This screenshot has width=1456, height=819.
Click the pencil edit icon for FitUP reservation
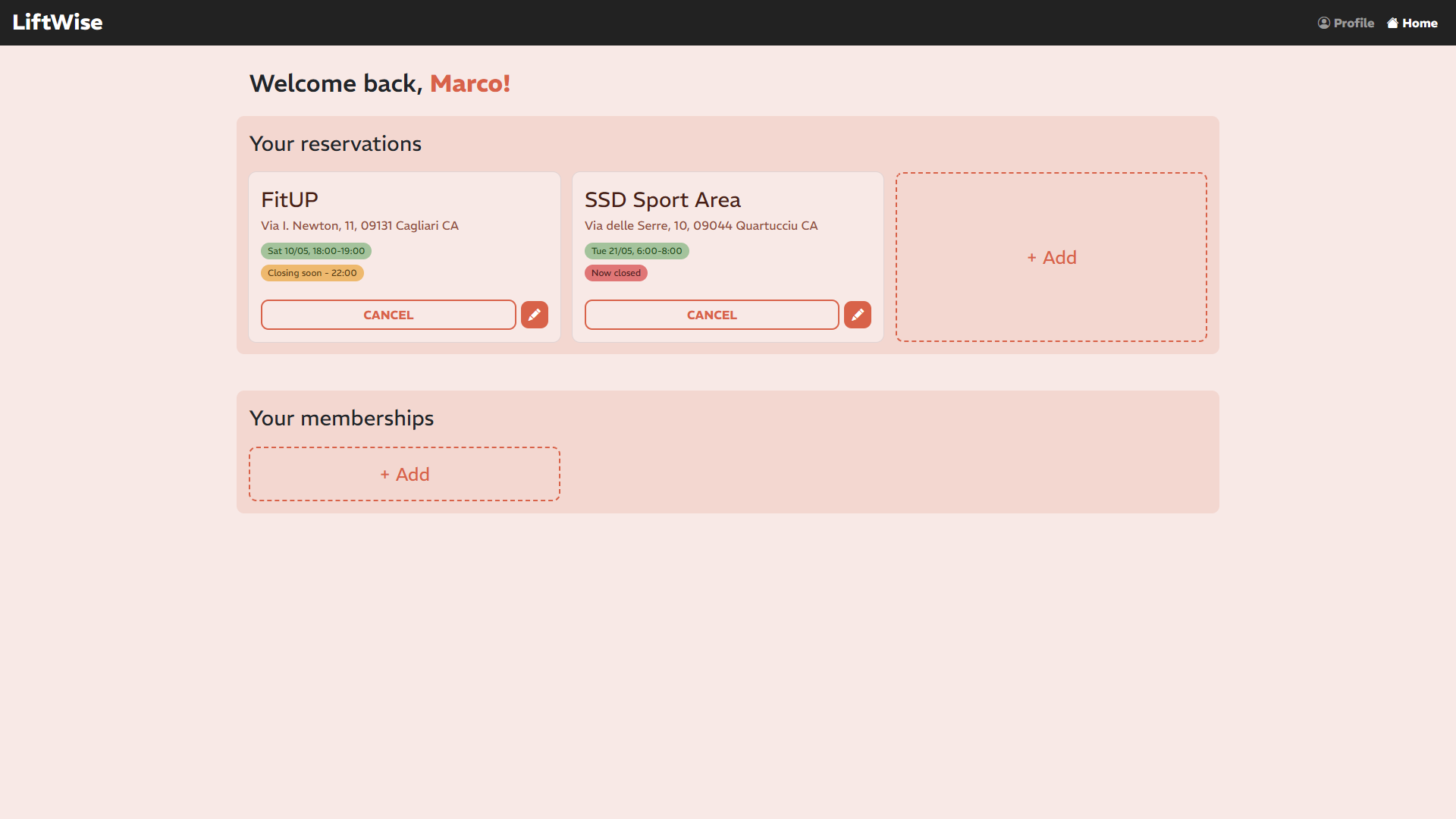point(534,315)
